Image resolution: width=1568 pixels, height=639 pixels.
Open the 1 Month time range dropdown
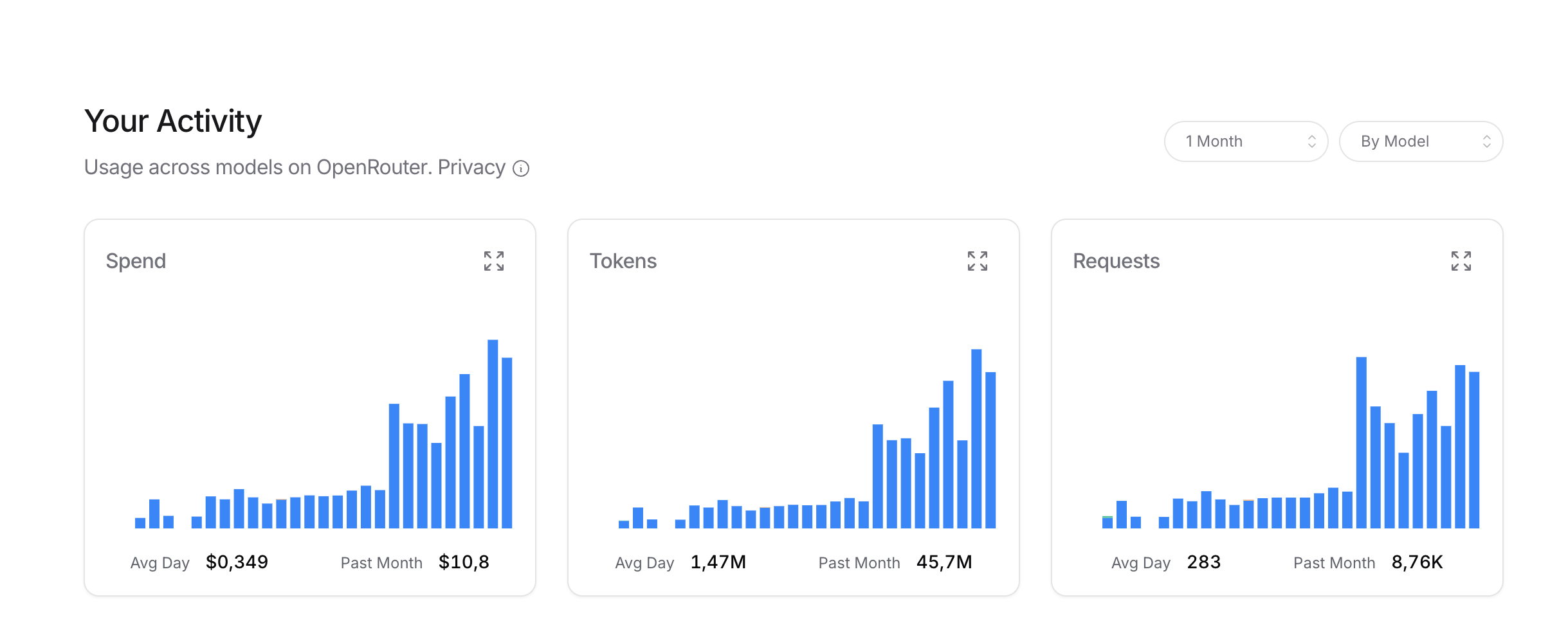[1245, 141]
